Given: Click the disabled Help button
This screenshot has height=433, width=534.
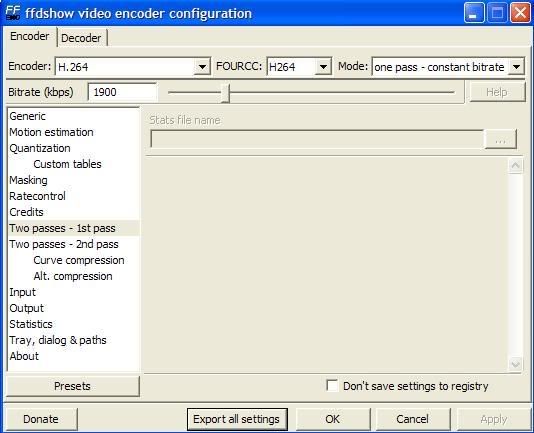Looking at the screenshot, I should coord(497,92).
